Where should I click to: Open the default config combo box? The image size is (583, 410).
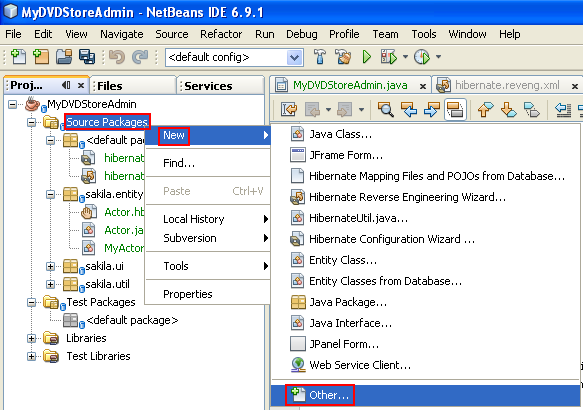[235, 57]
